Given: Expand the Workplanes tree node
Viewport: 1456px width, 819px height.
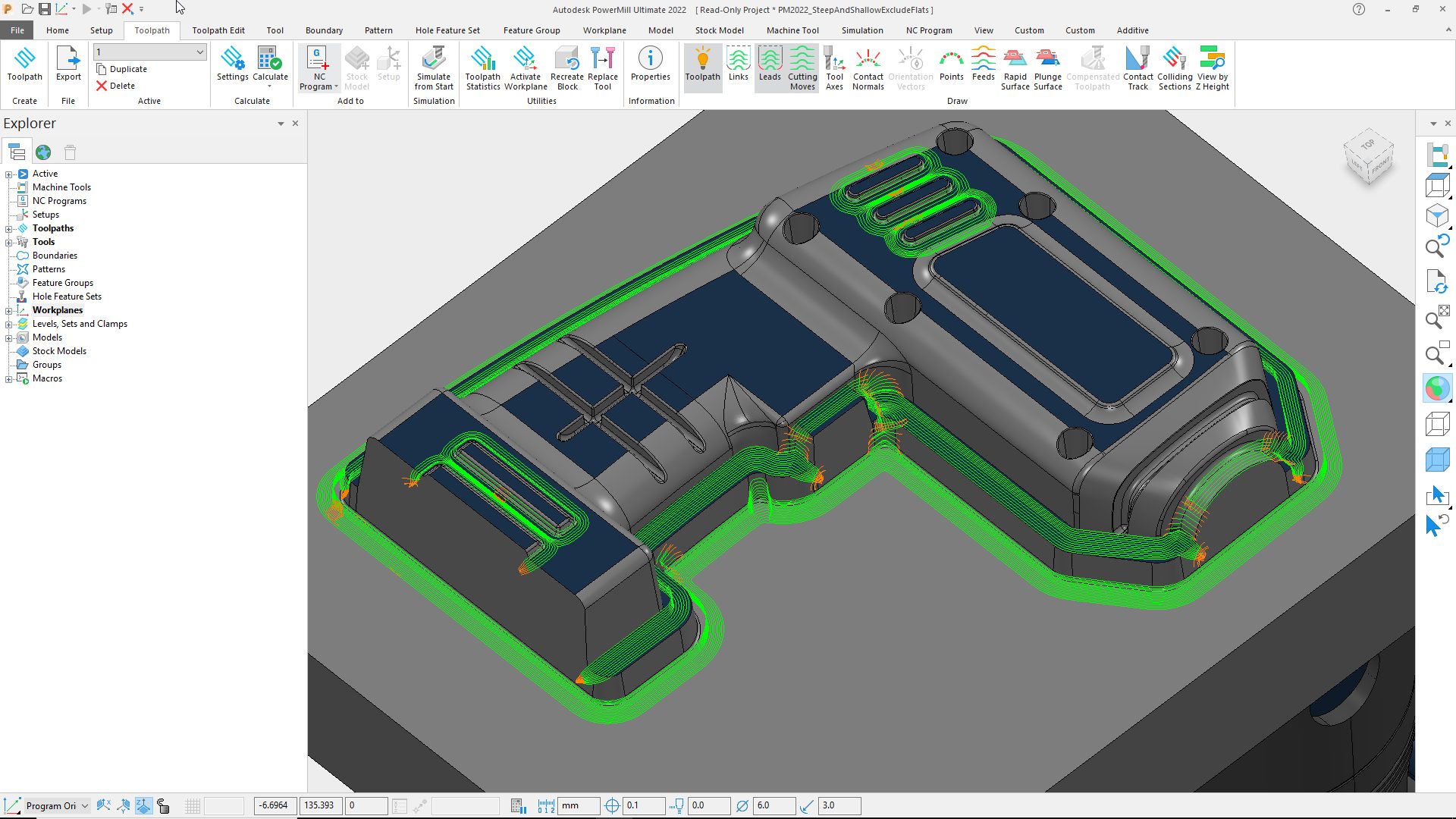Looking at the screenshot, I should (9, 310).
